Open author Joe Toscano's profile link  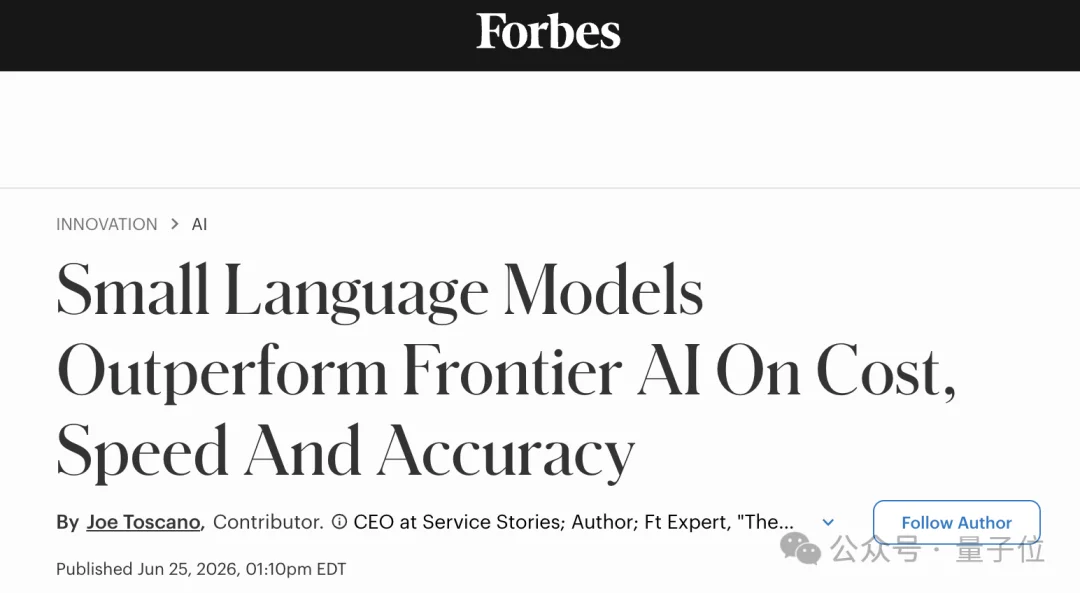coord(144,522)
